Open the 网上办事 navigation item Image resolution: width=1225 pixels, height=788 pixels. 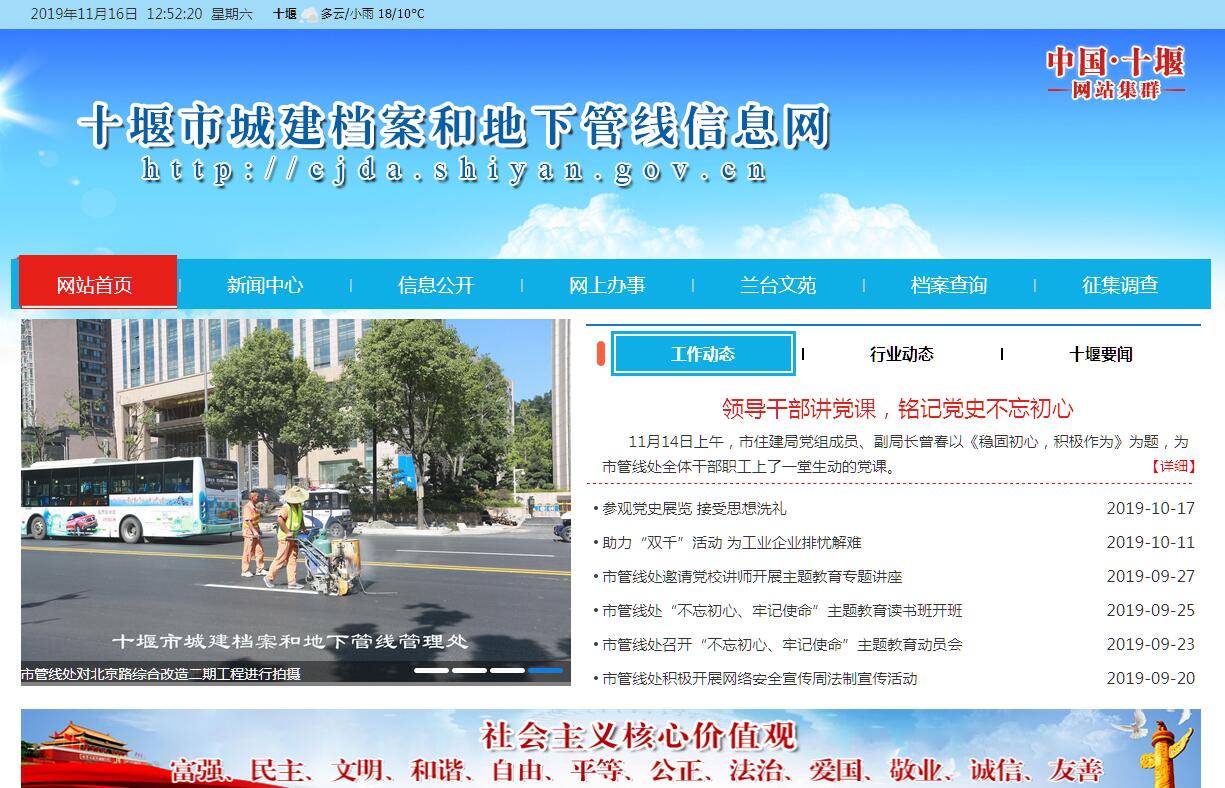click(x=607, y=285)
